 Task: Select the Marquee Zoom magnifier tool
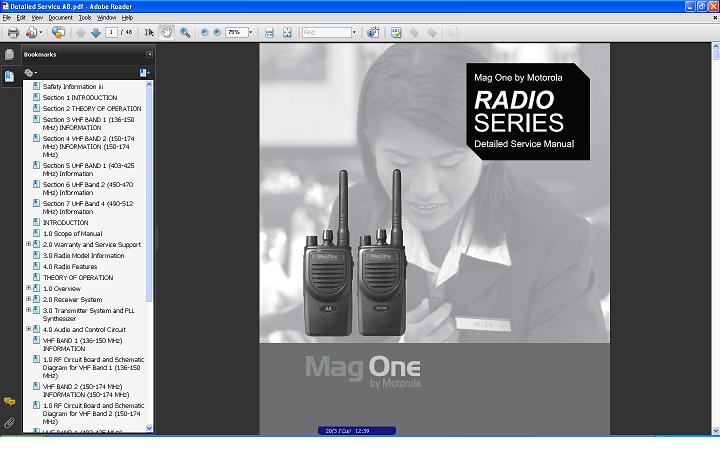(185, 33)
